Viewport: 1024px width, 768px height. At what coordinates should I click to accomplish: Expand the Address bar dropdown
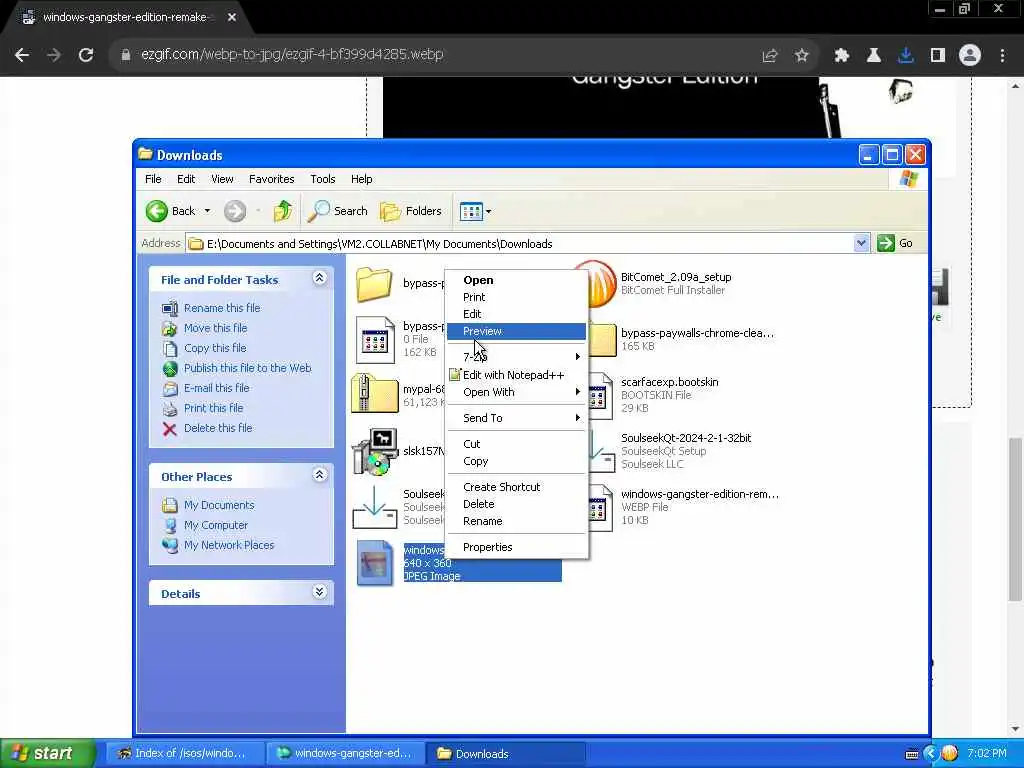(861, 244)
